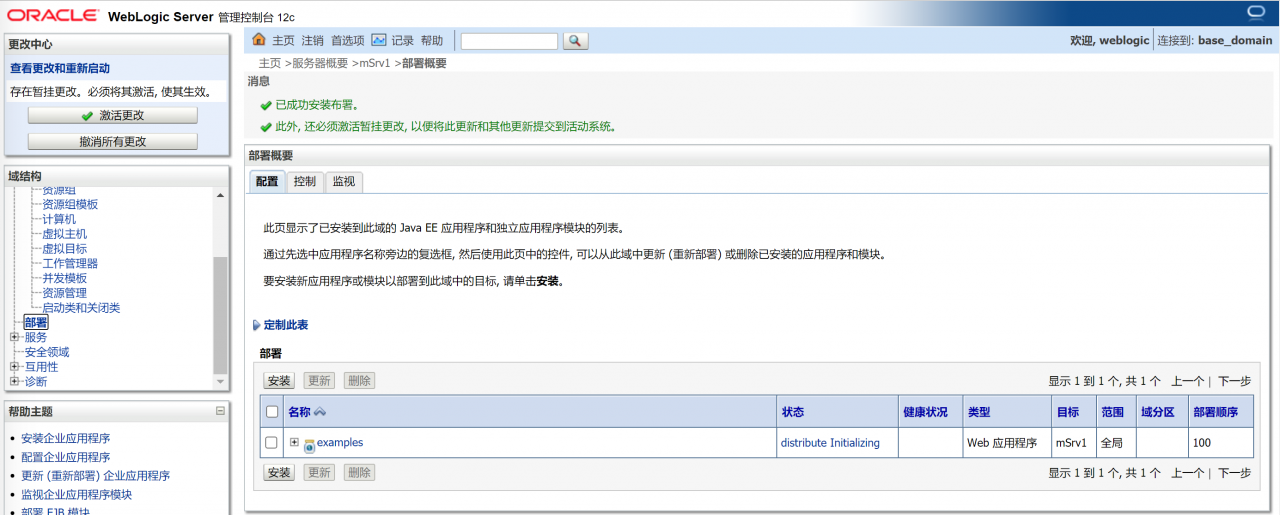Select 启动类和关闭类 in the domain tree

(x=81, y=308)
